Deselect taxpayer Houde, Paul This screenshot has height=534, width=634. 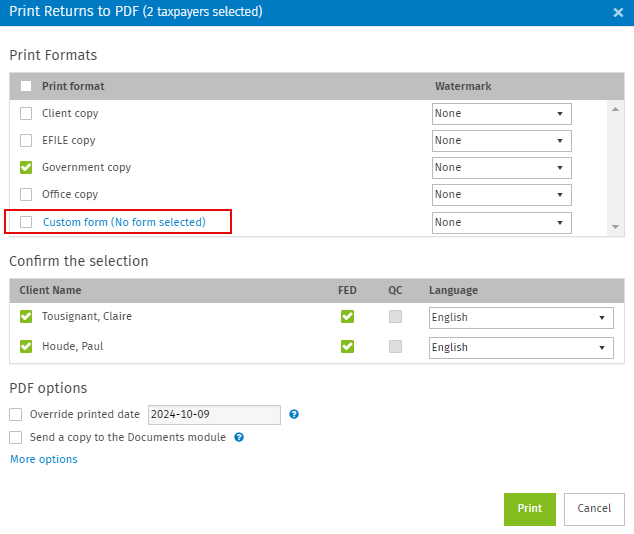(26, 346)
